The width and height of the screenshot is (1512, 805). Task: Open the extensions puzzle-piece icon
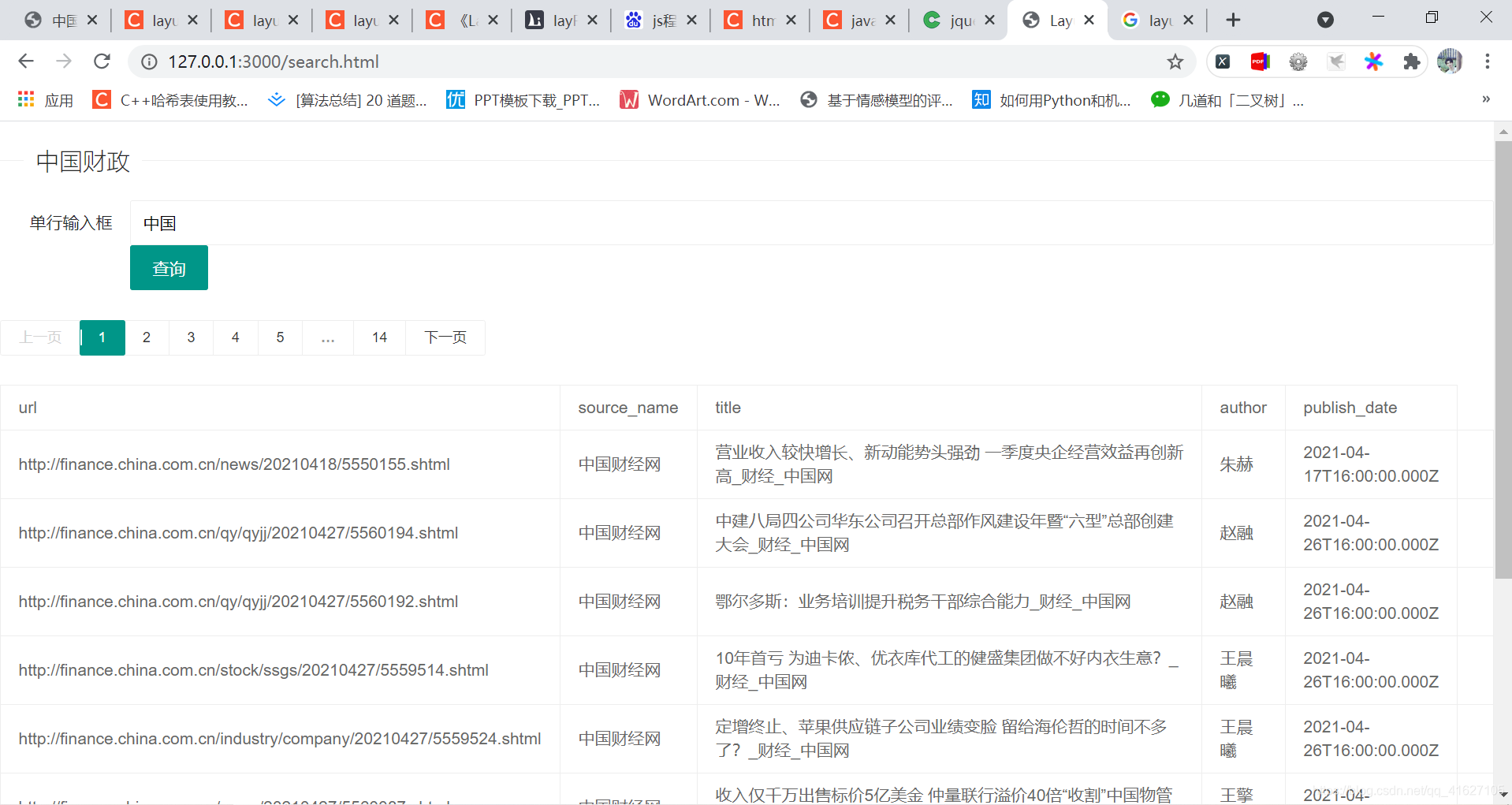pos(1412,61)
